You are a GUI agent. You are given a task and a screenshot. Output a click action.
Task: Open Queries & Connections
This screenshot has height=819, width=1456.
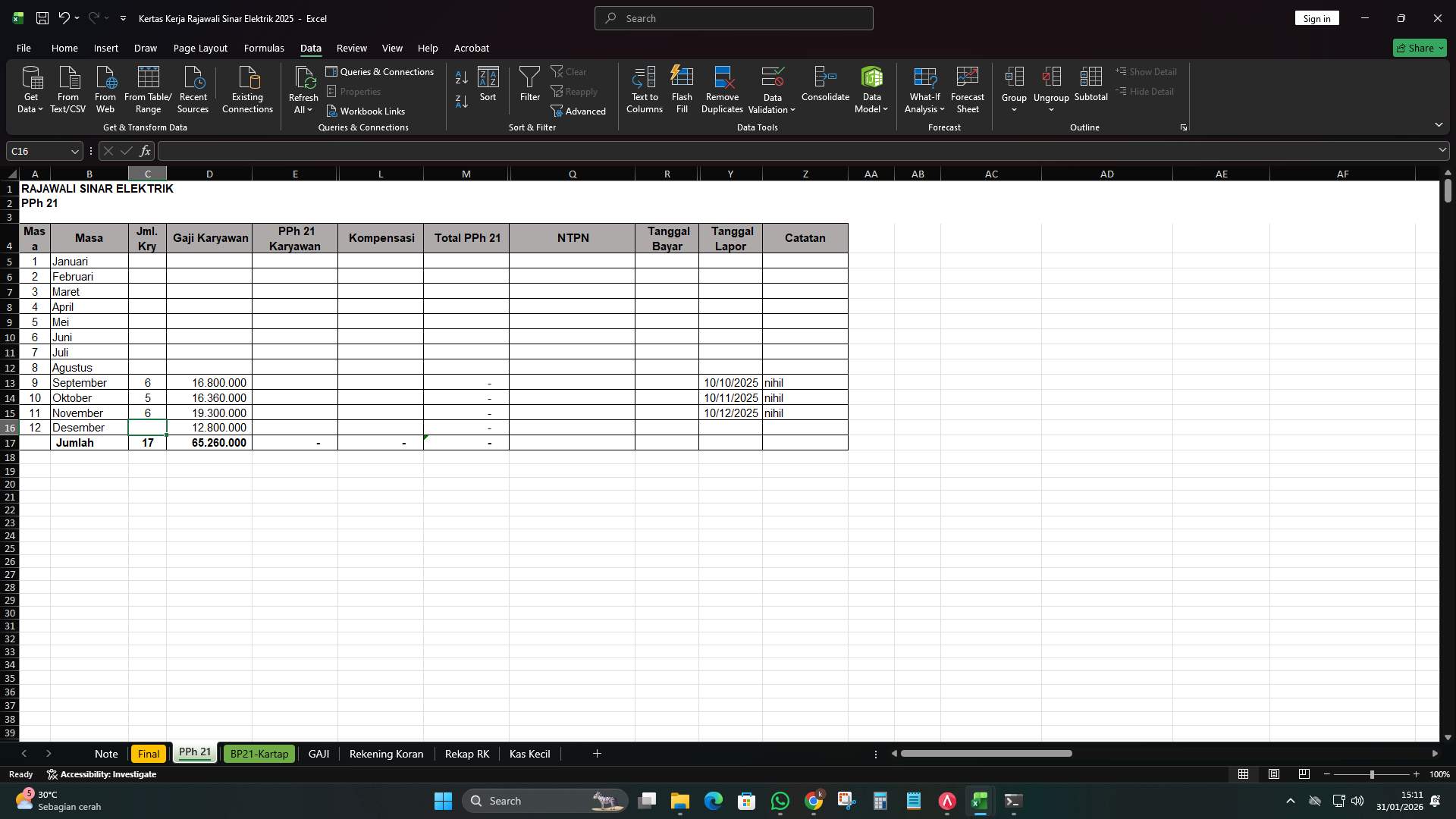[x=381, y=71]
